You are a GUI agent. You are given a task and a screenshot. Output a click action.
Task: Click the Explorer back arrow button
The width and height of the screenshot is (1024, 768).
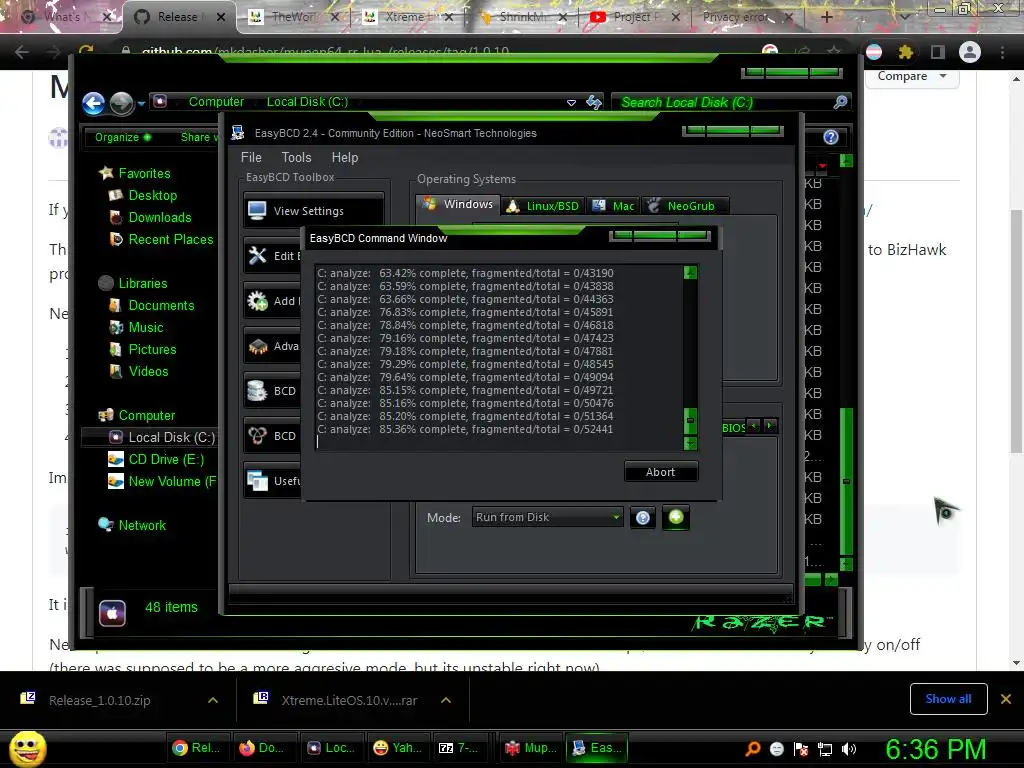pos(93,103)
